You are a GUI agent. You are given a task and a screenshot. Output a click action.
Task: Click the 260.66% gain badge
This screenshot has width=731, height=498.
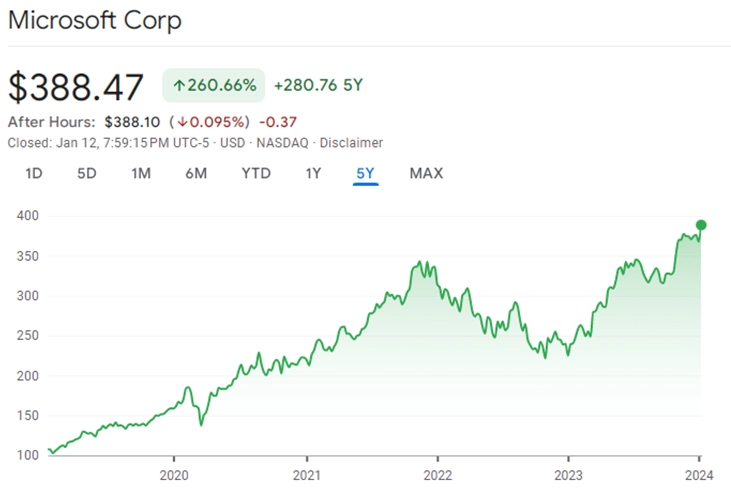(x=214, y=85)
